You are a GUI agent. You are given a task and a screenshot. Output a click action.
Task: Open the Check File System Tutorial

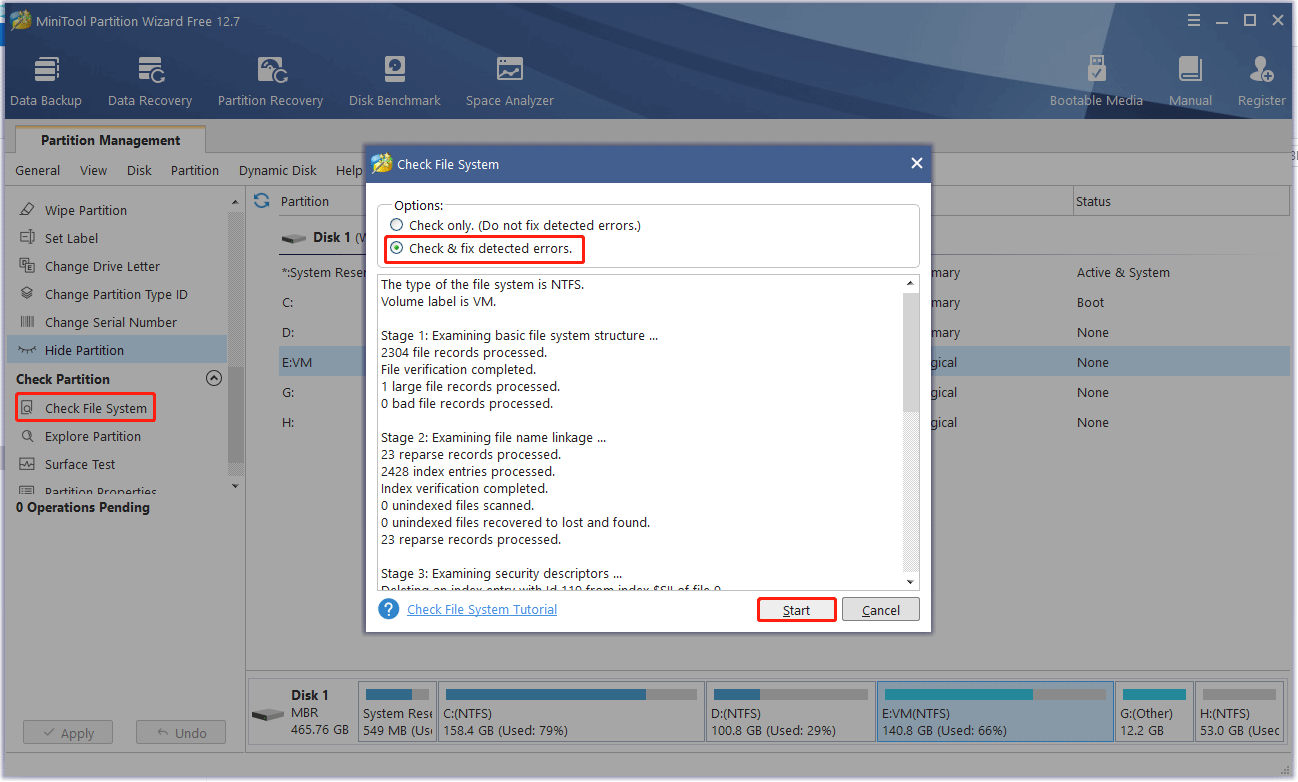[481, 608]
